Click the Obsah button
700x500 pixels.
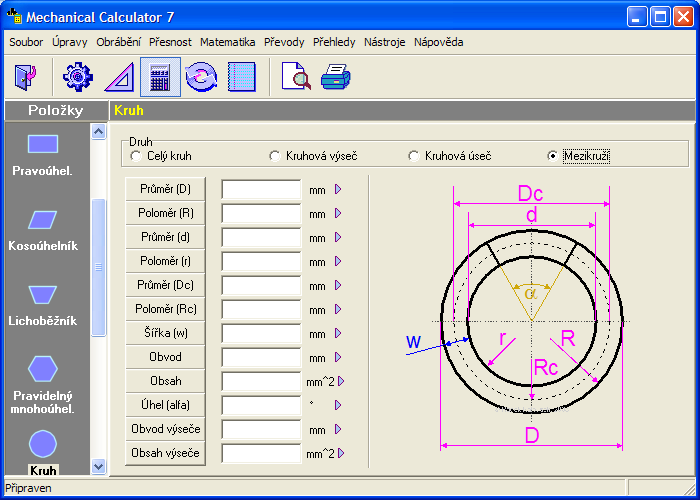click(x=165, y=381)
